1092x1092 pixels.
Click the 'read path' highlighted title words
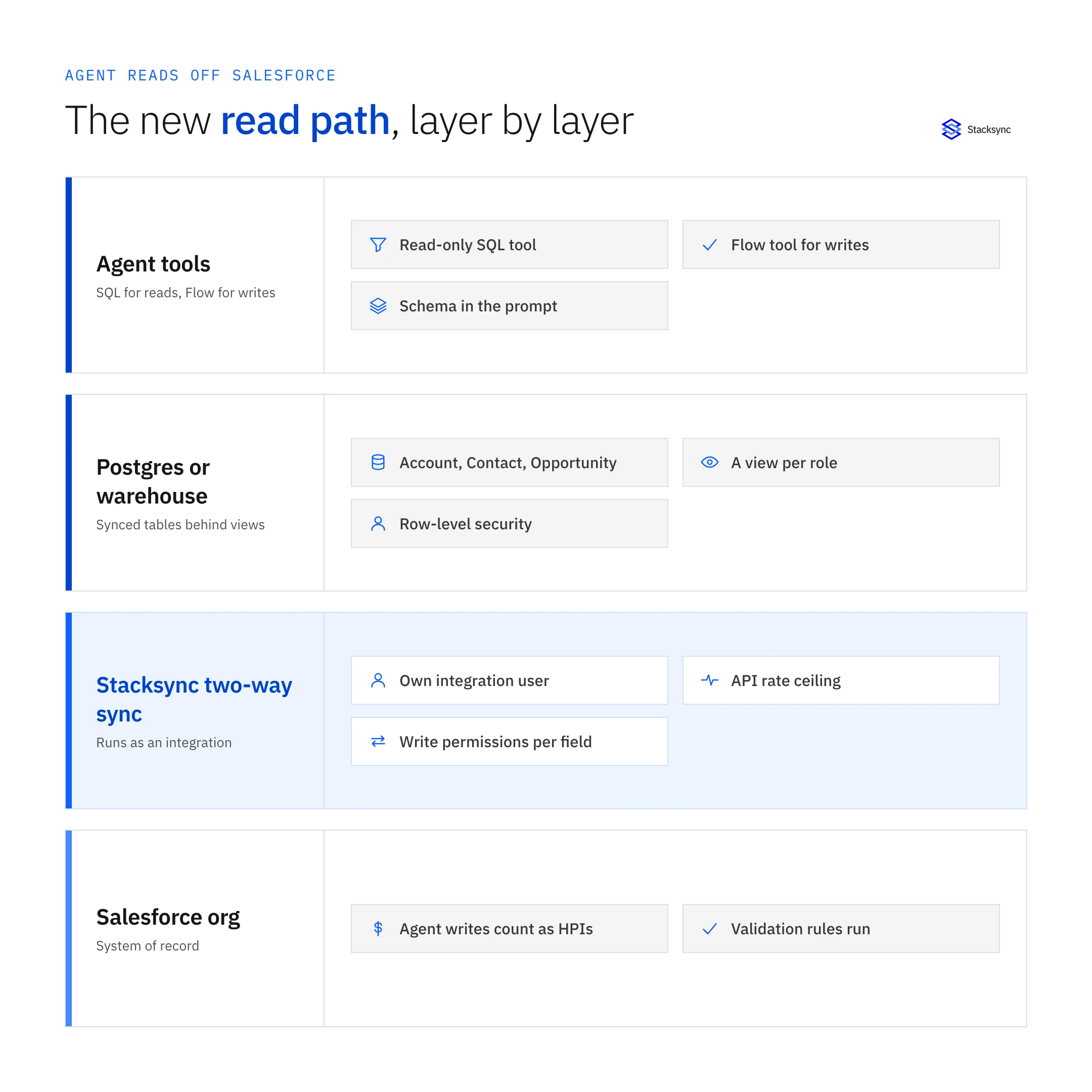click(x=305, y=120)
